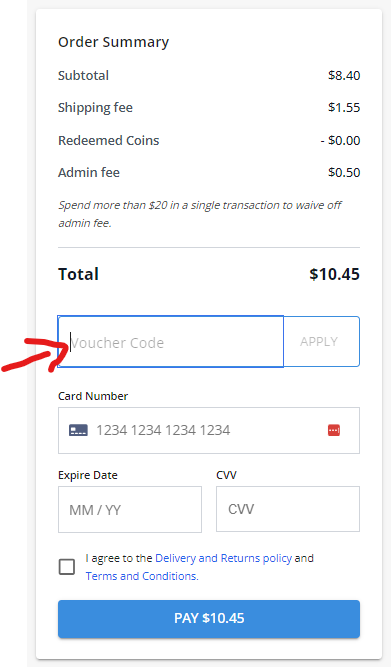Screen dimensions: 391x668
Task: Click the Admin fee amount $0.50
Action: click(x=344, y=172)
